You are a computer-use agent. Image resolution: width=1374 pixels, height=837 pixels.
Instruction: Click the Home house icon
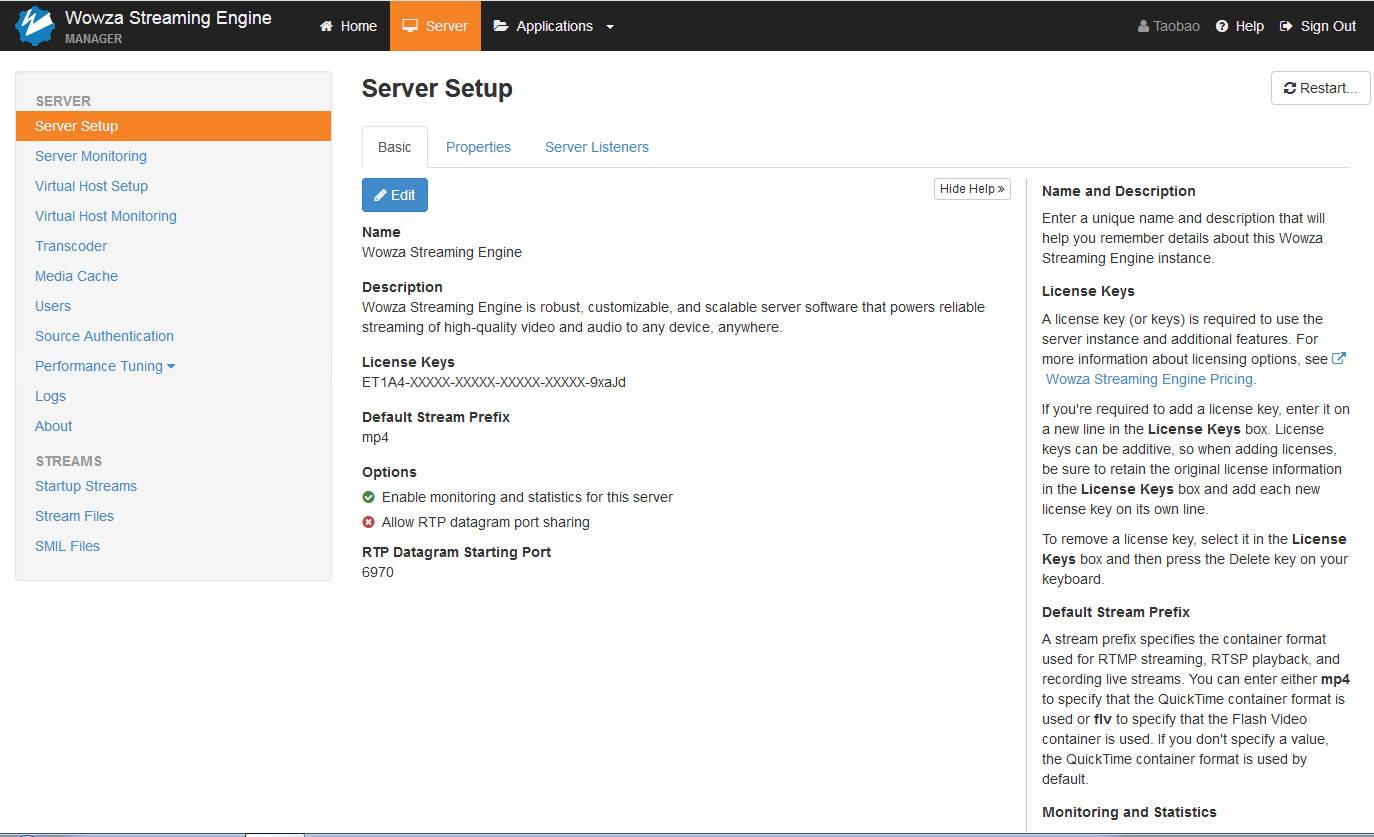point(326,26)
